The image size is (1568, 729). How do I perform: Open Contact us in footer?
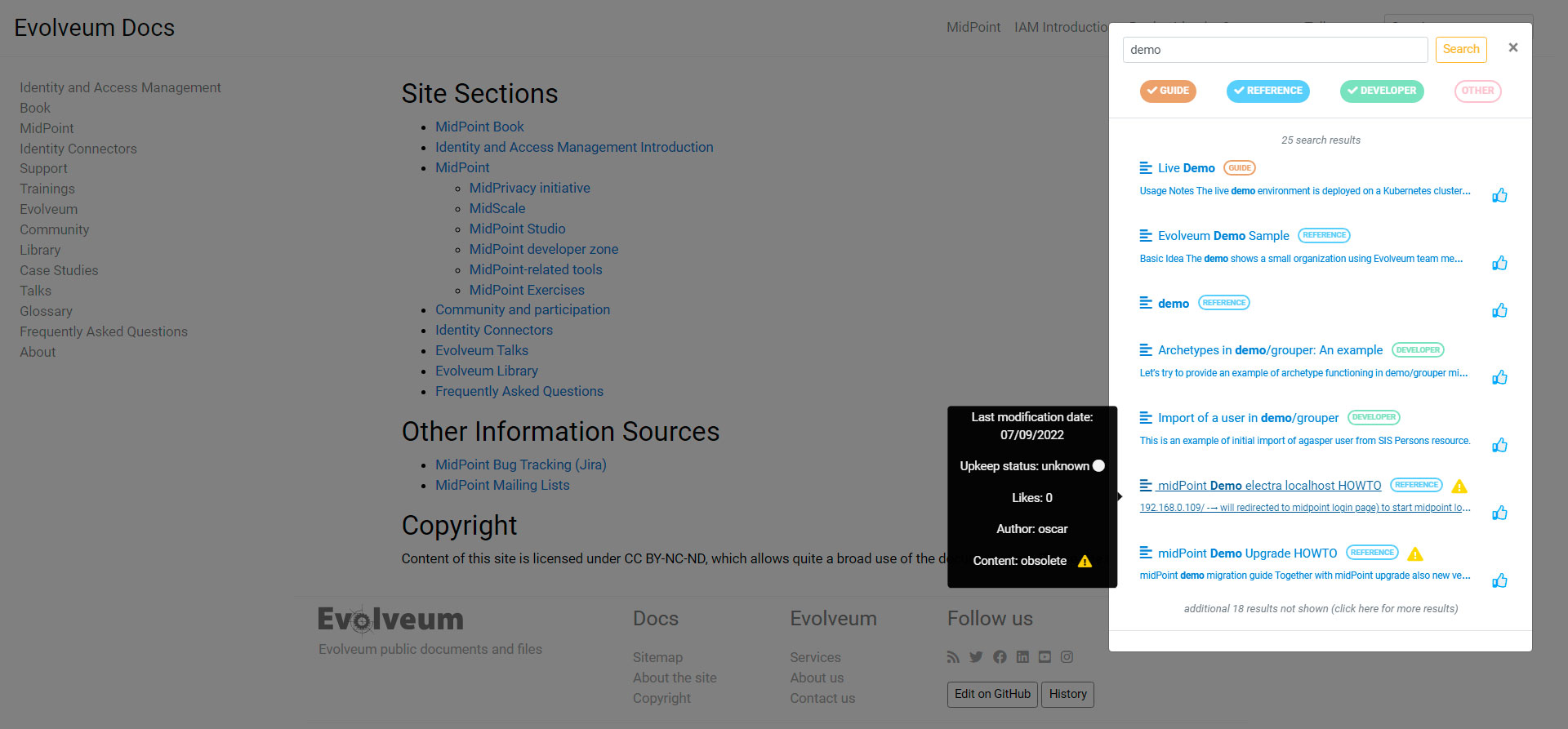(x=822, y=698)
